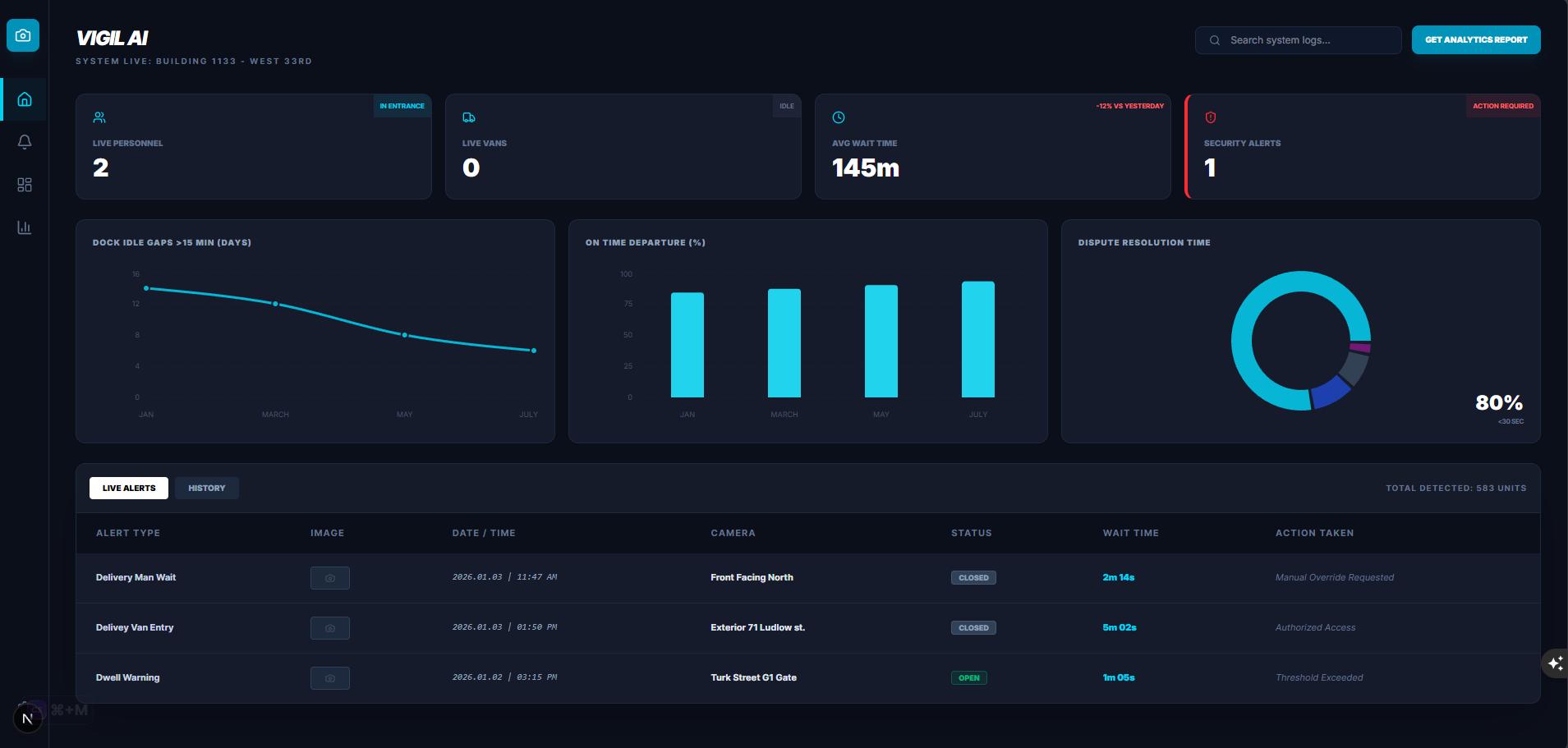1568x748 pixels.
Task: Switch to the History tab
Action: tap(207, 488)
